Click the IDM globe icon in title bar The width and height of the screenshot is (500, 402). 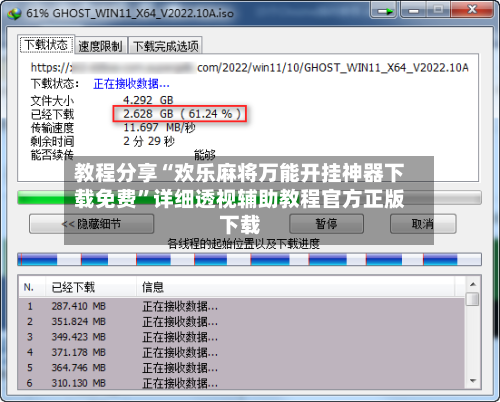click(x=15, y=13)
